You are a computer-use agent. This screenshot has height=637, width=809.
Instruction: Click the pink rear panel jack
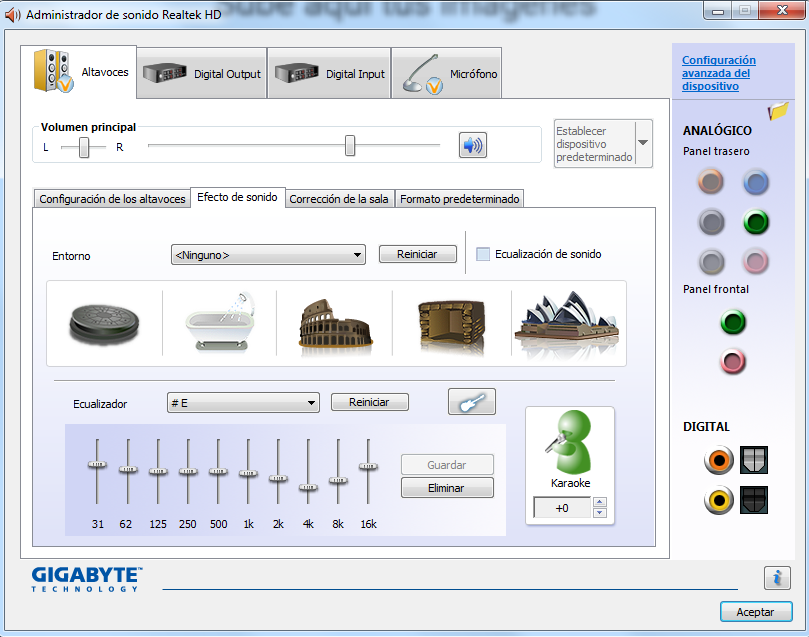pos(756,261)
